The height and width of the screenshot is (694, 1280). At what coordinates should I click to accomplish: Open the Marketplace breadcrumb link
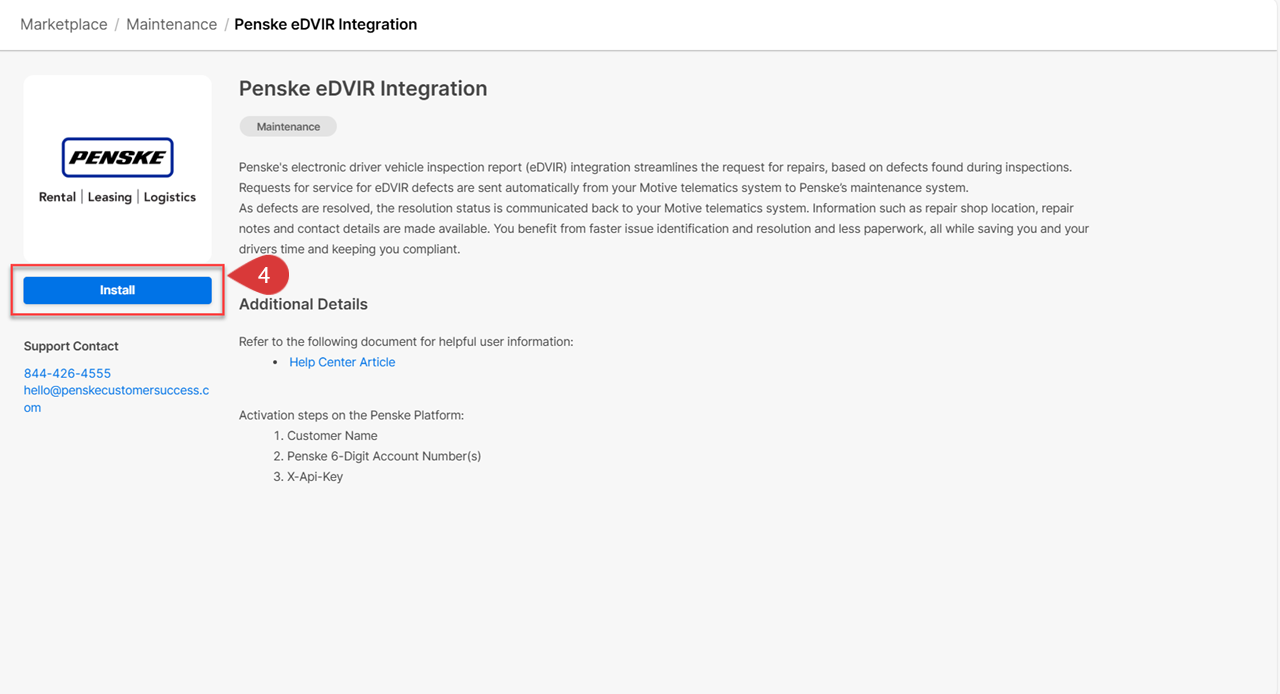click(64, 24)
